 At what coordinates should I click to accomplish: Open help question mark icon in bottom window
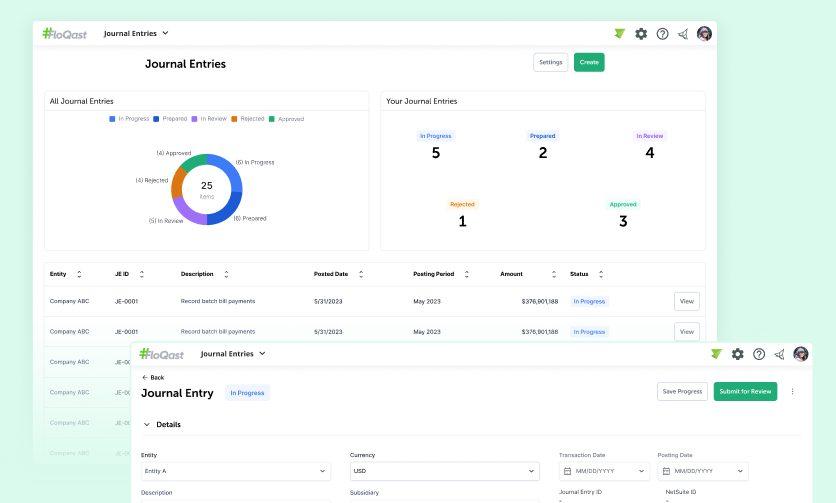click(x=759, y=354)
